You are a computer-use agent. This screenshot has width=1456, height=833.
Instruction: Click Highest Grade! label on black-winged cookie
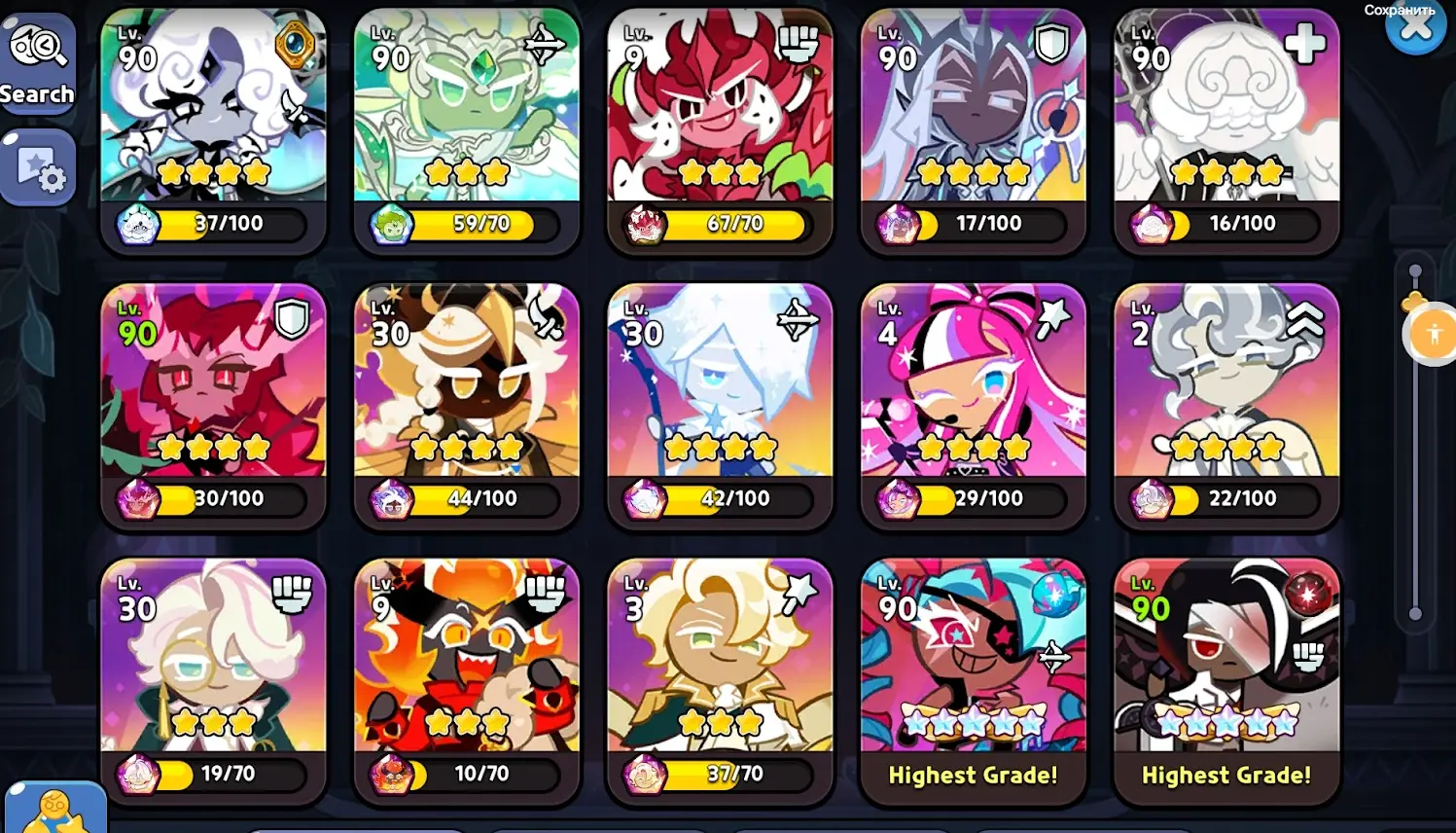coord(1226,776)
